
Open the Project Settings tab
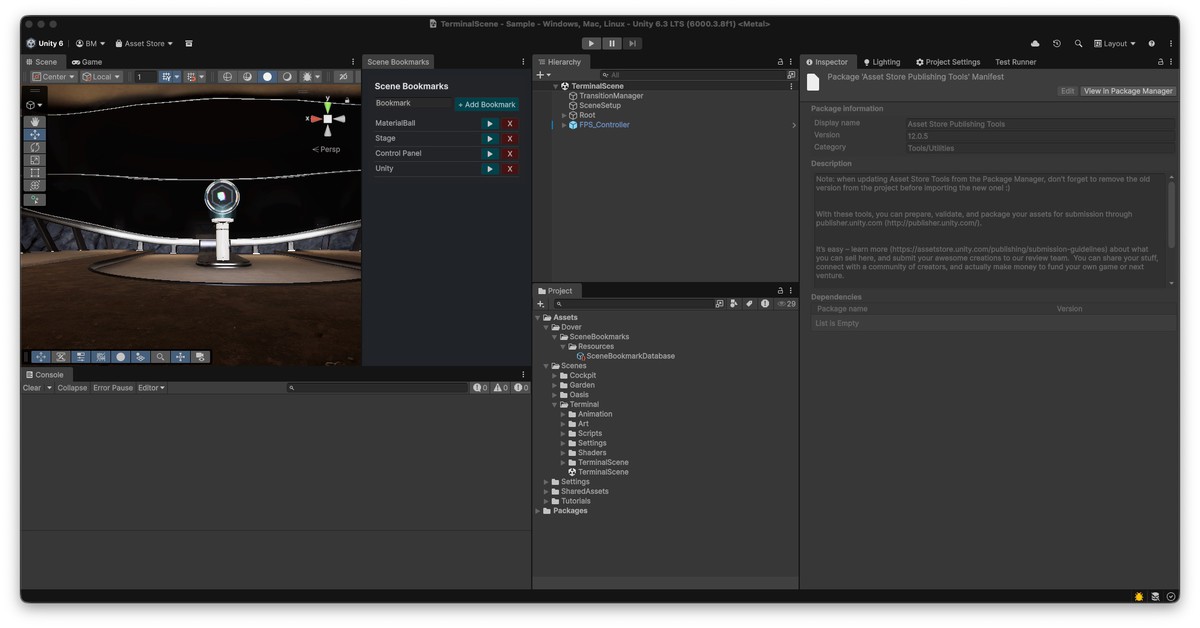click(948, 62)
